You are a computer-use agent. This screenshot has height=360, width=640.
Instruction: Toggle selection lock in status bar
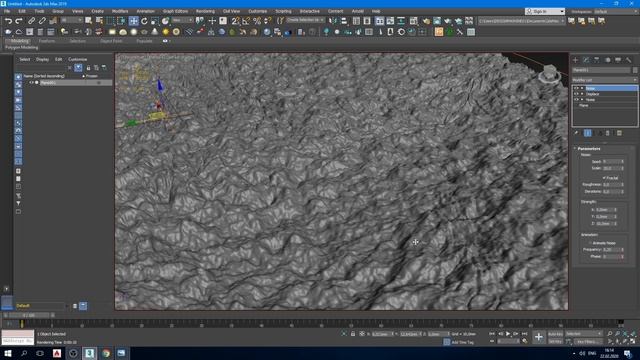tap(353, 334)
